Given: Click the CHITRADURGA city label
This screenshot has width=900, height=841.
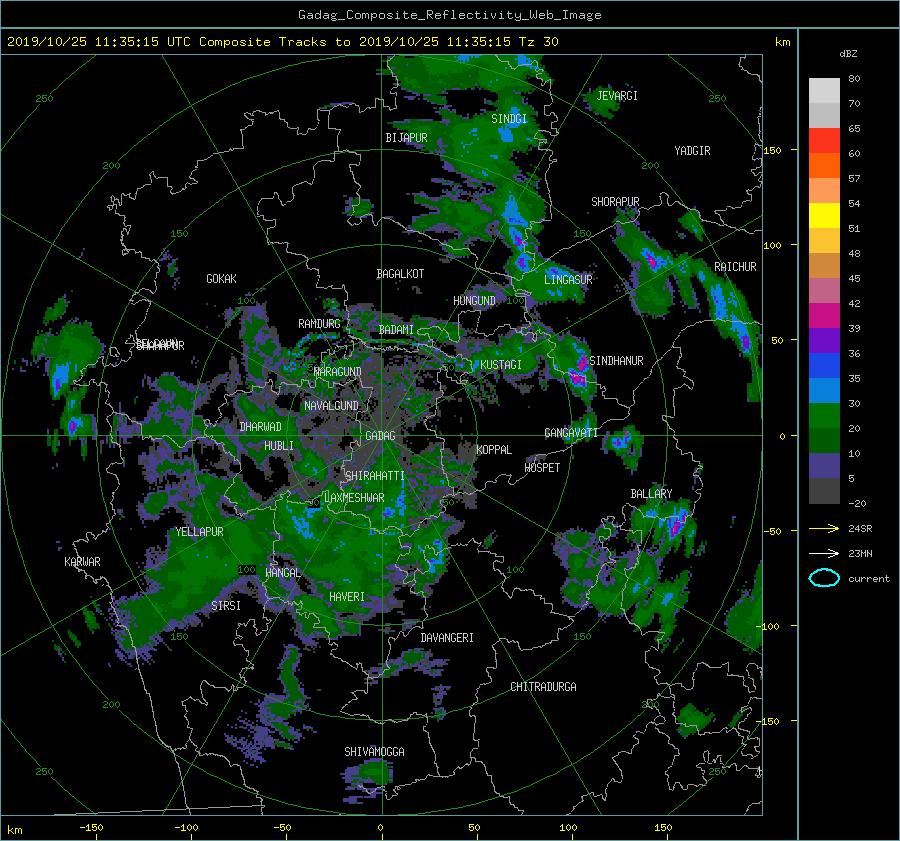Looking at the screenshot, I should coord(543,687).
